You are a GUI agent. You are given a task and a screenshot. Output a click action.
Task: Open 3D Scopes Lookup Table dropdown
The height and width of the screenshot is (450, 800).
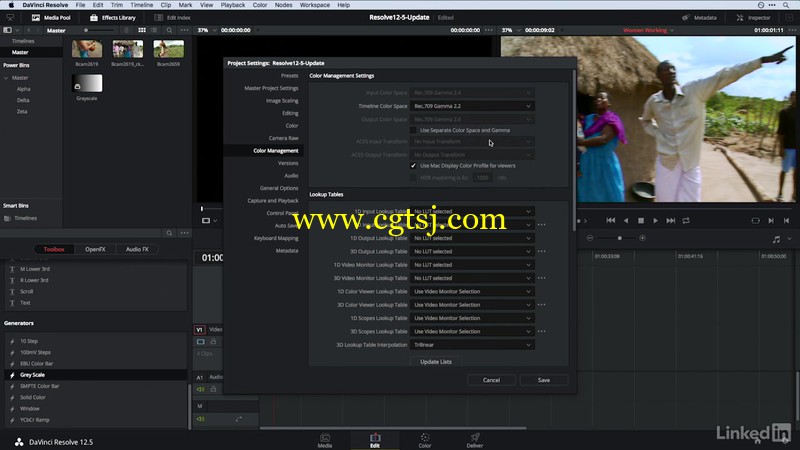coord(472,332)
